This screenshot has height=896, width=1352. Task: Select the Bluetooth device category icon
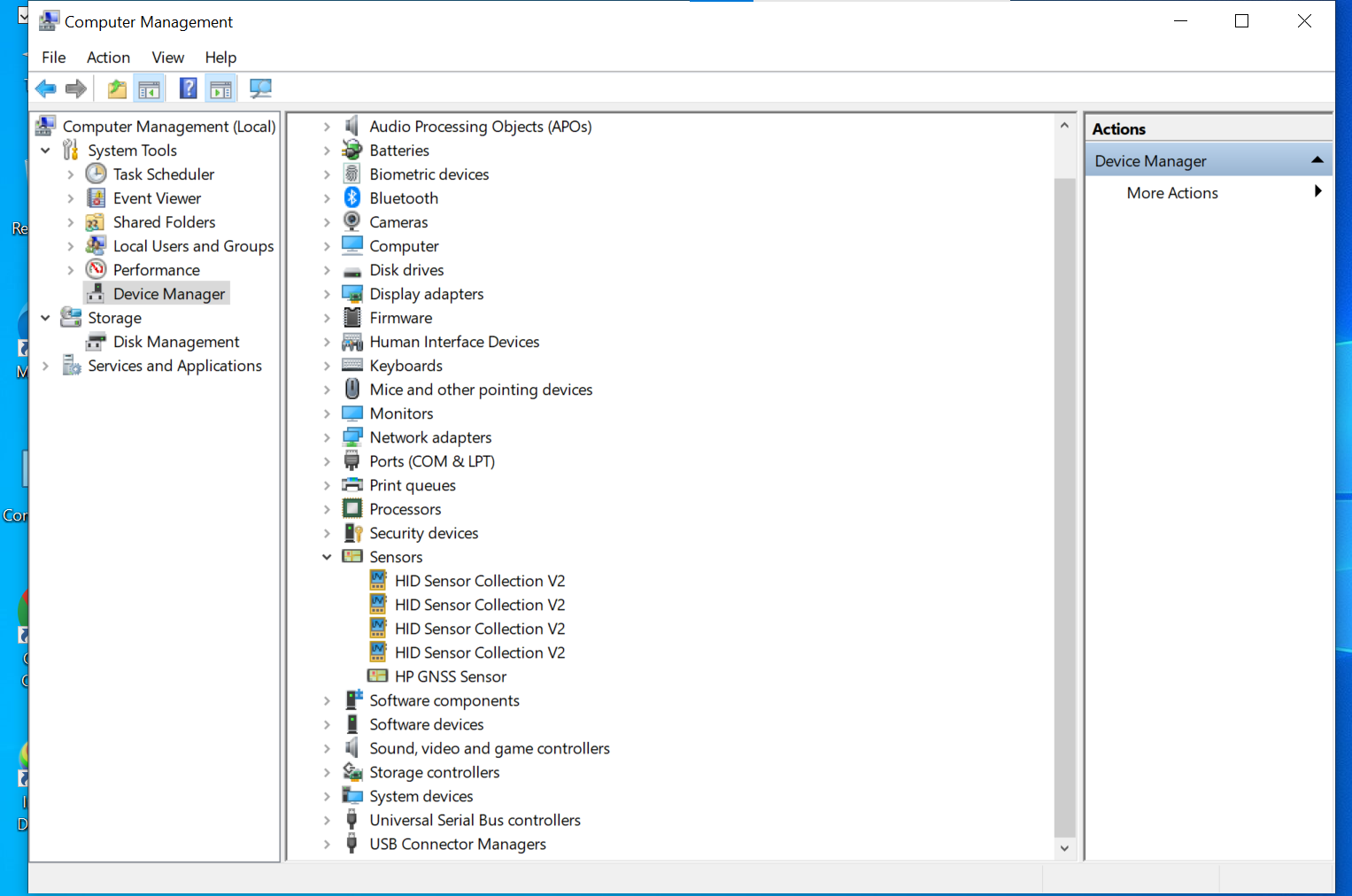352,197
